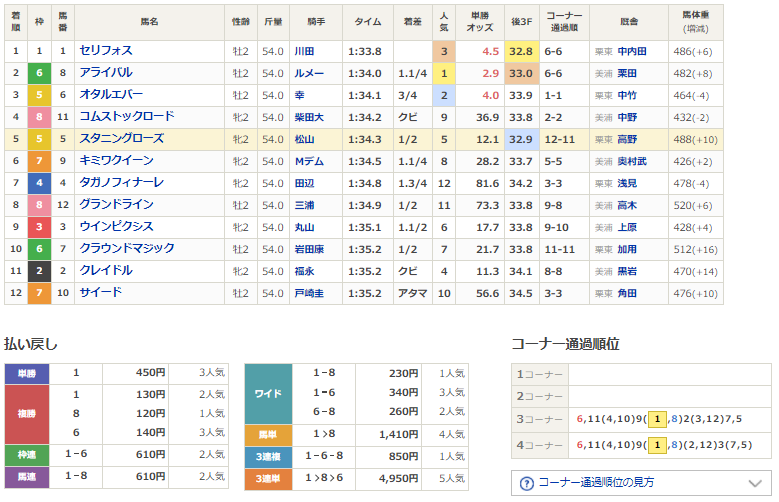Click the 馬名 column header
779x502 pixels.
[x=149, y=22]
